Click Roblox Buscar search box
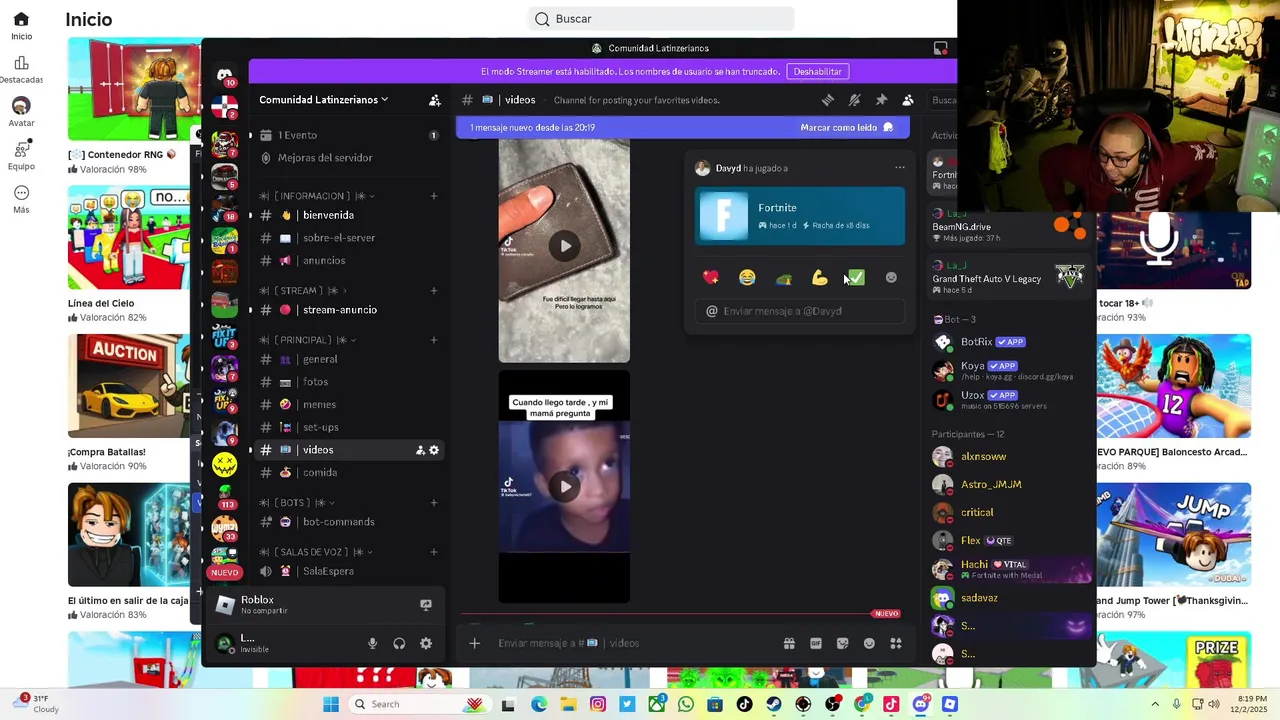The image size is (1280, 720). (x=662, y=19)
